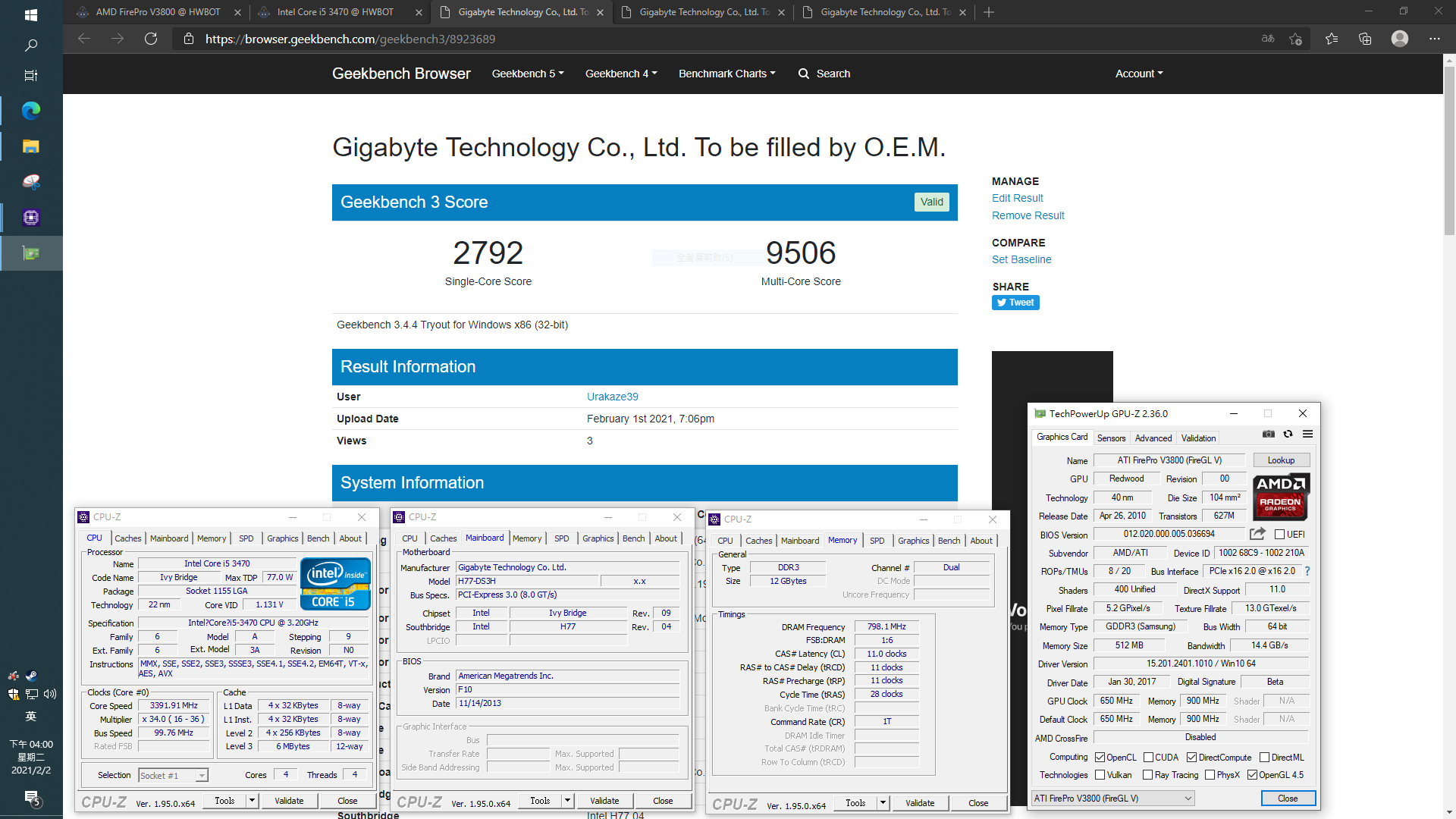Image resolution: width=1456 pixels, height=819 pixels.
Task: Open Edge settings ellipsis menu
Action: pyautogui.click(x=1435, y=39)
